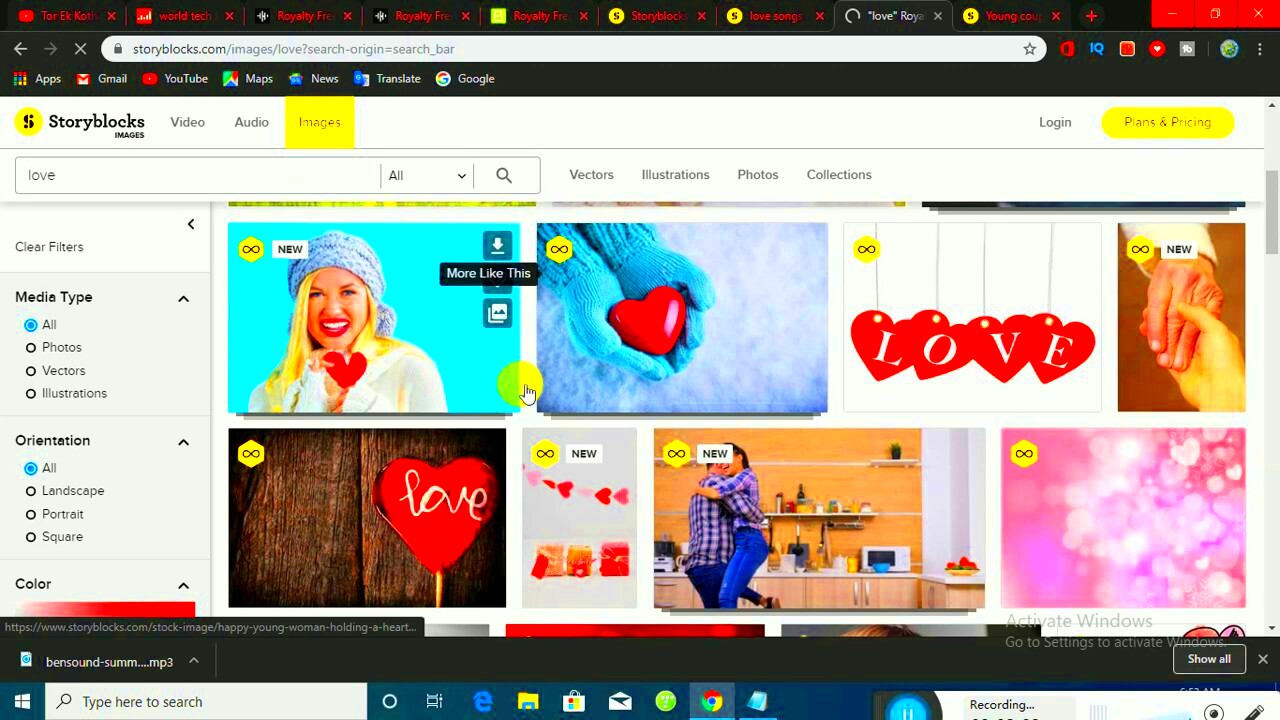Click Show all downloads

coord(1209,659)
